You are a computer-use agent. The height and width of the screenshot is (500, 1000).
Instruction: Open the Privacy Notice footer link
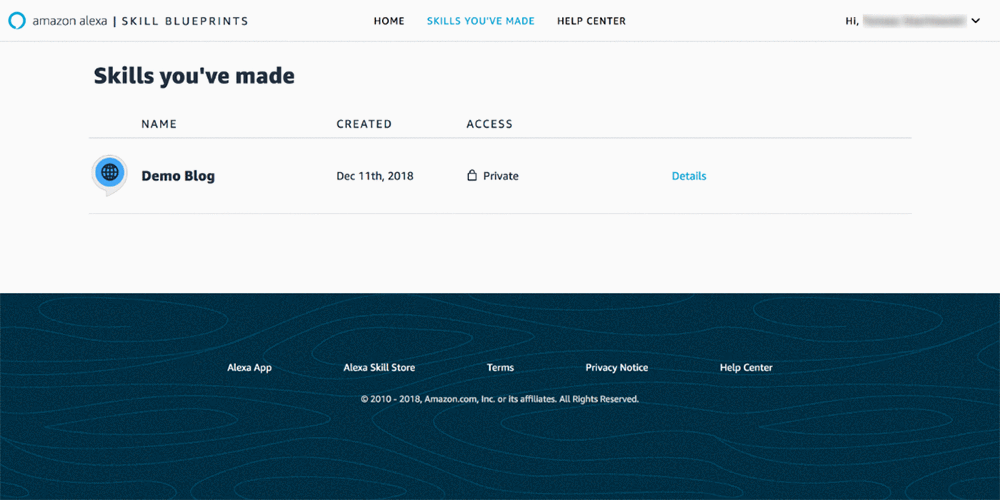617,367
